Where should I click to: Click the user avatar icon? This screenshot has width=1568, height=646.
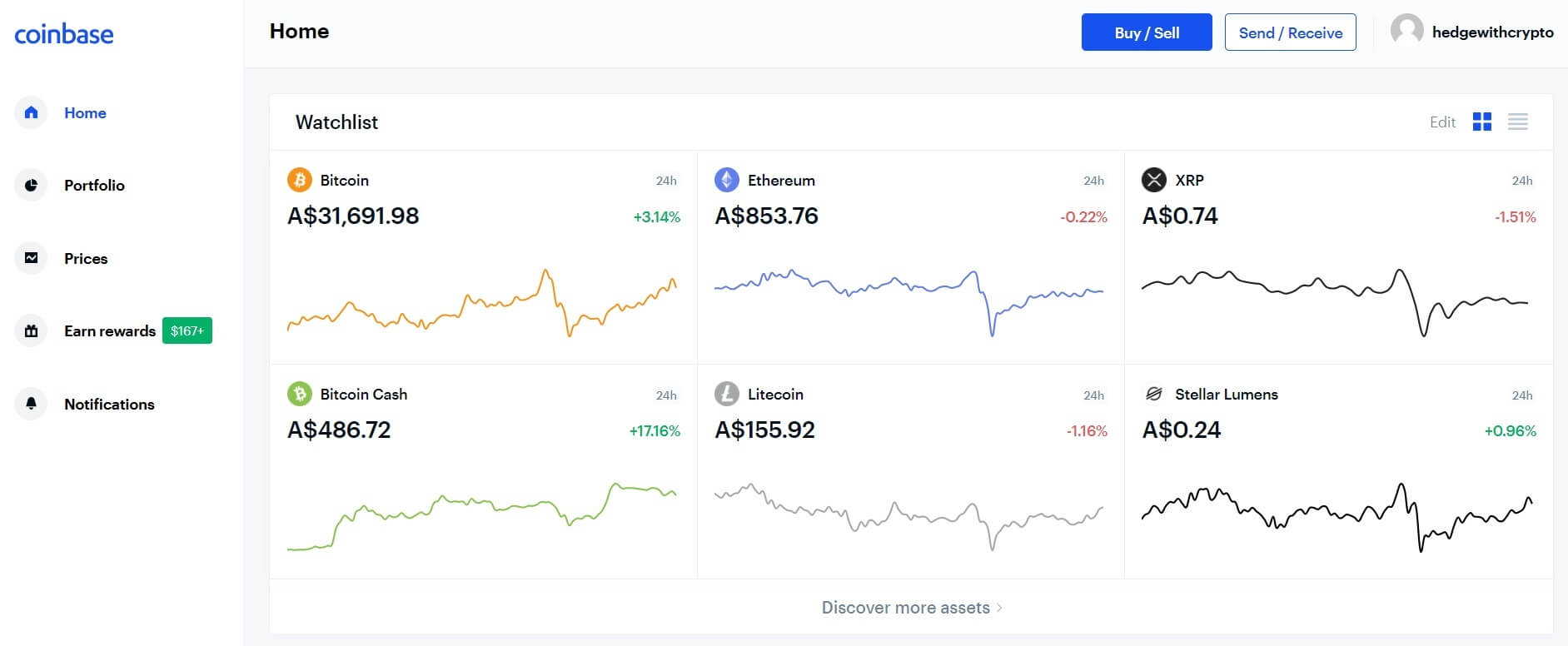coord(1407,31)
